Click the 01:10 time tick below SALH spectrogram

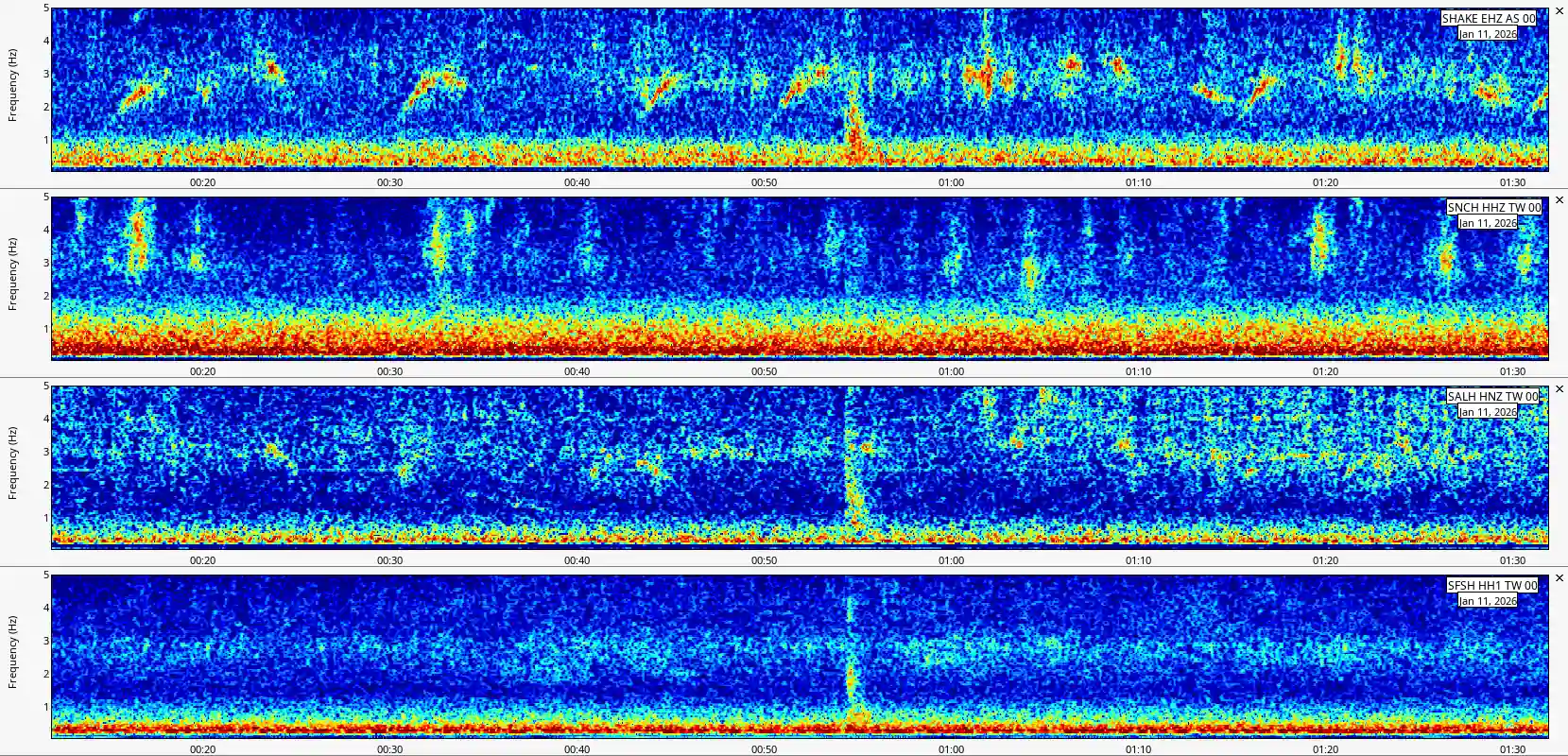(1138, 560)
